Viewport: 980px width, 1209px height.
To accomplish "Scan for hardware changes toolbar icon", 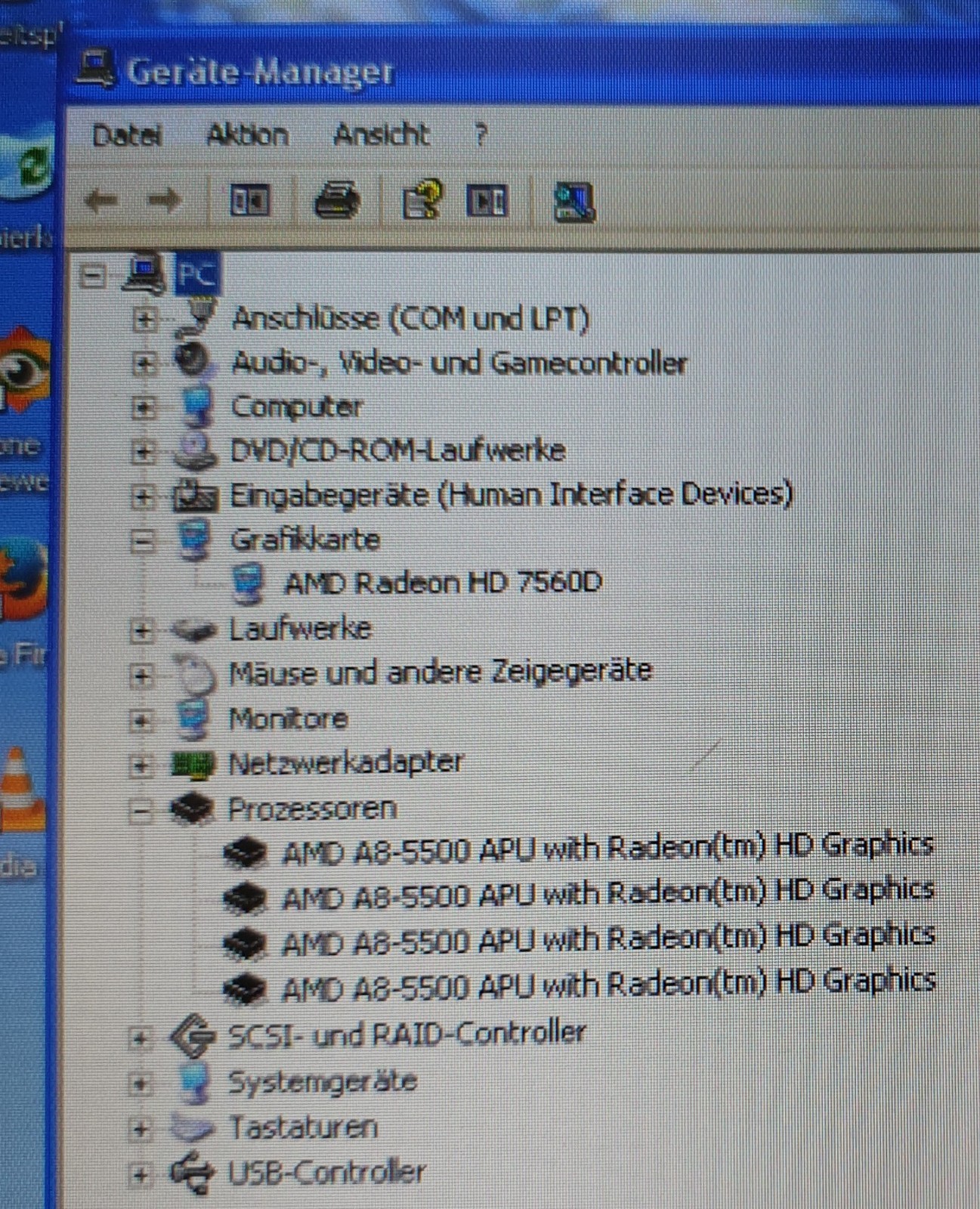I will click(x=574, y=203).
